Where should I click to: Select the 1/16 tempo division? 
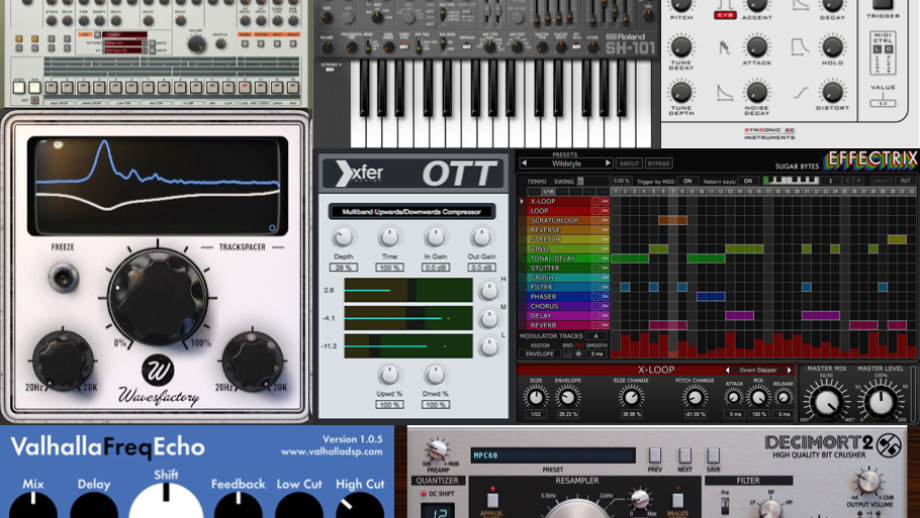point(548,191)
